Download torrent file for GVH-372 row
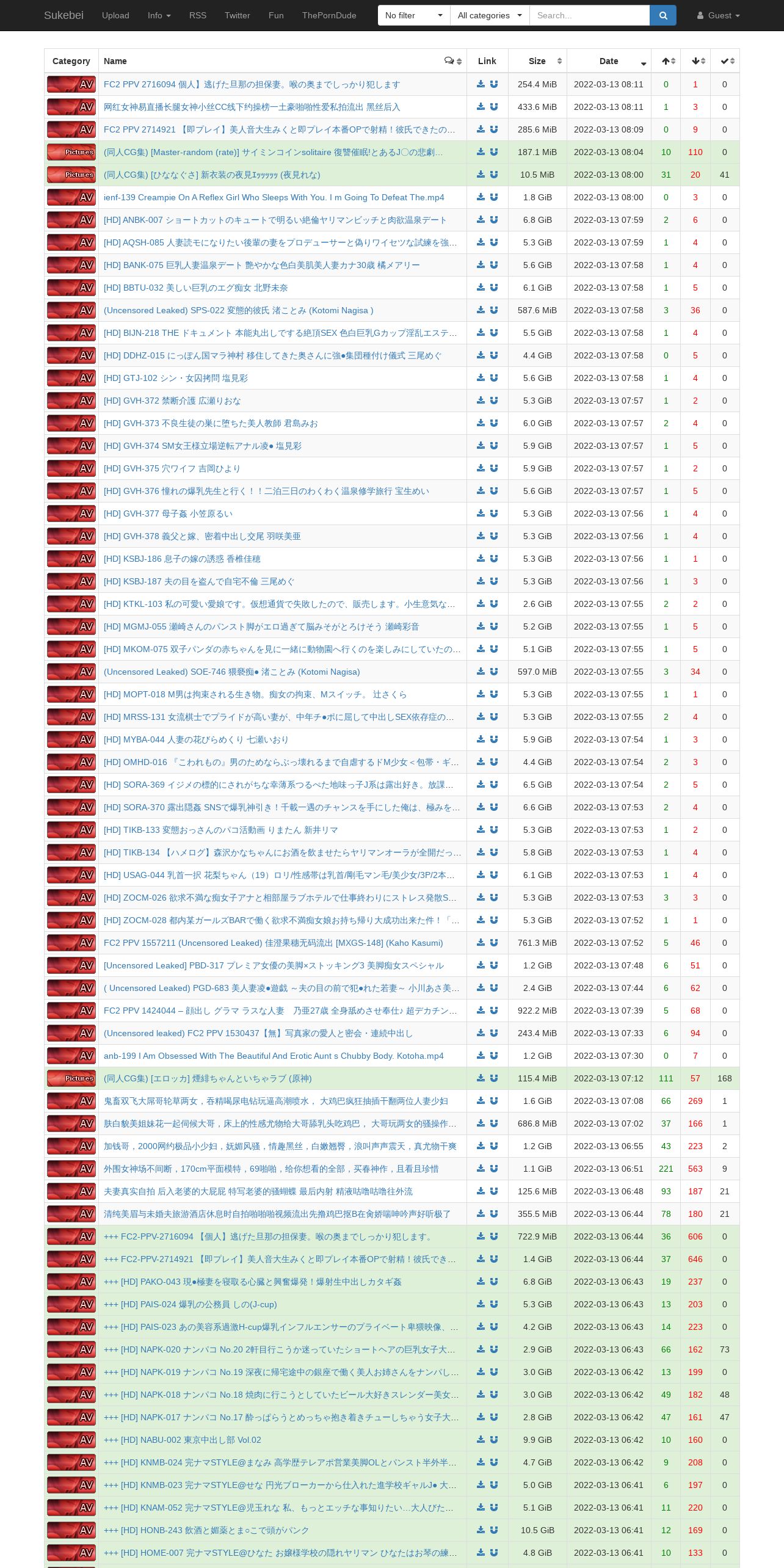 pyautogui.click(x=481, y=401)
